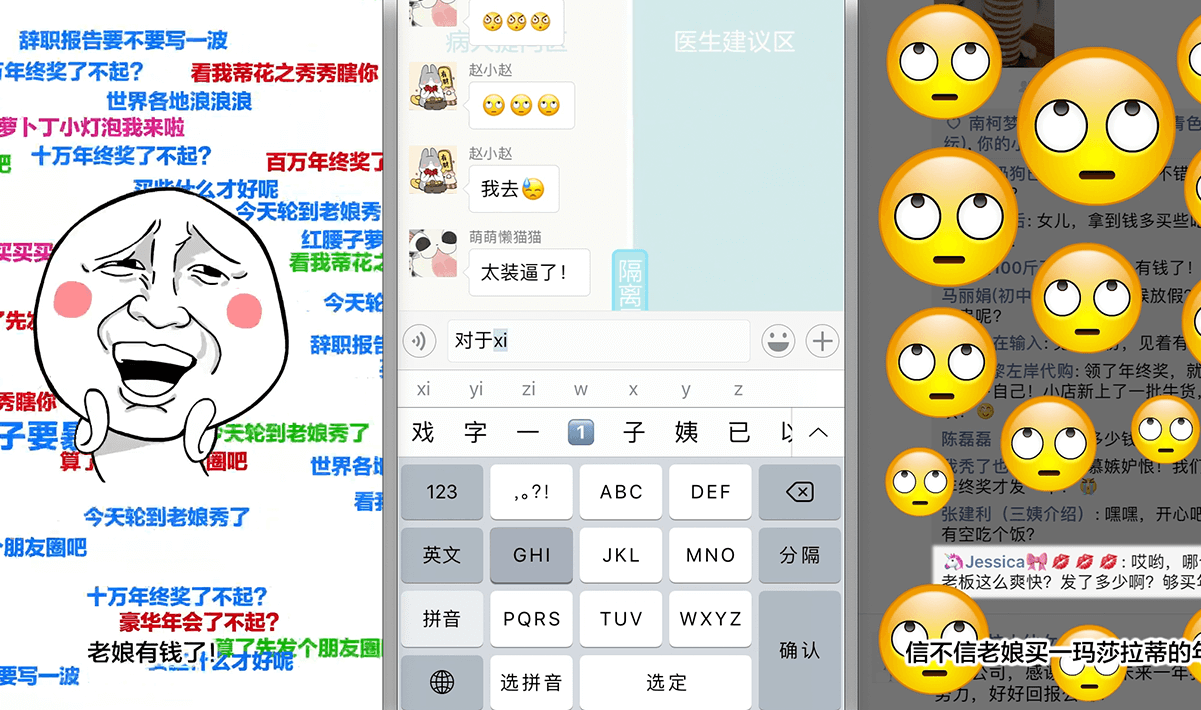This screenshot has width=1201, height=710.
Task: Click the 张建利（三姨介绍） comment in right panel
Action: pyautogui.click(x=1070, y=525)
